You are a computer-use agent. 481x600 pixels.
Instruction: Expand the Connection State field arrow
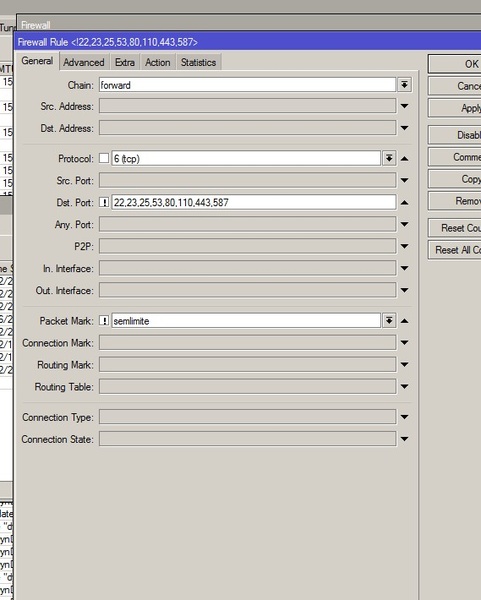pyautogui.click(x=404, y=439)
